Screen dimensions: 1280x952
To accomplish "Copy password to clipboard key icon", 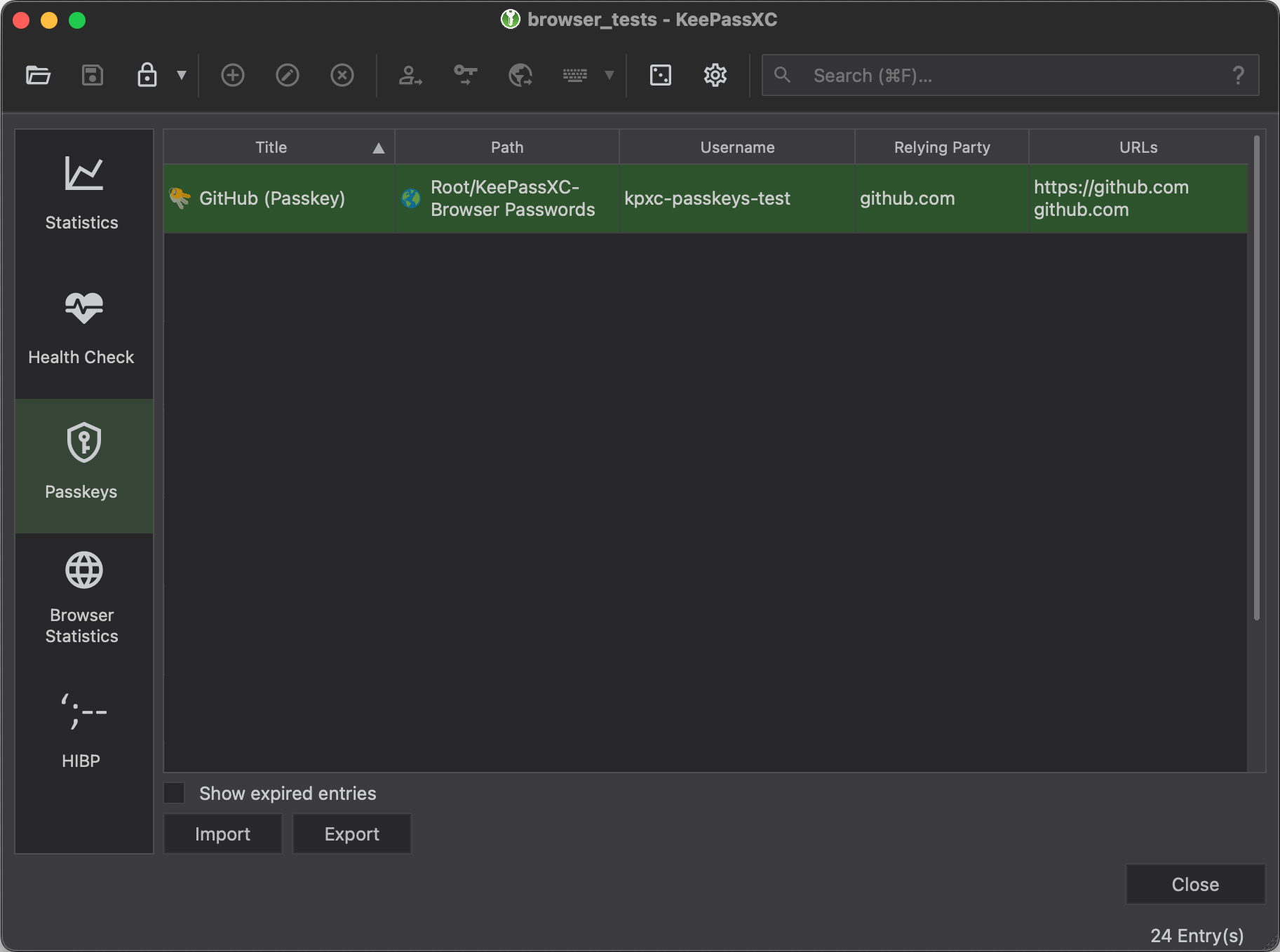I will tap(465, 75).
